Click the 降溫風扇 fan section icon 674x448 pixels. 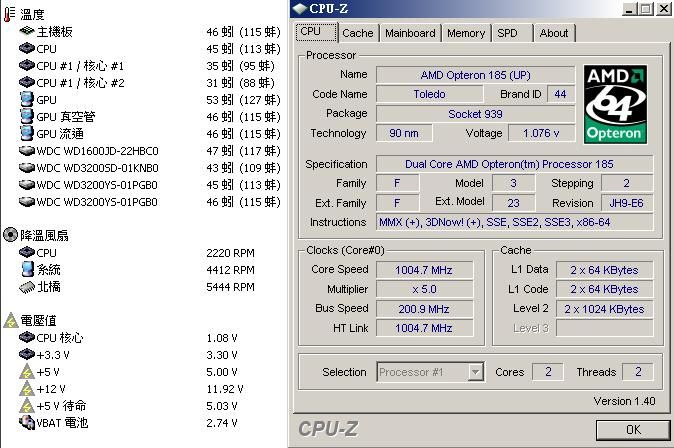pyautogui.click(x=10, y=235)
